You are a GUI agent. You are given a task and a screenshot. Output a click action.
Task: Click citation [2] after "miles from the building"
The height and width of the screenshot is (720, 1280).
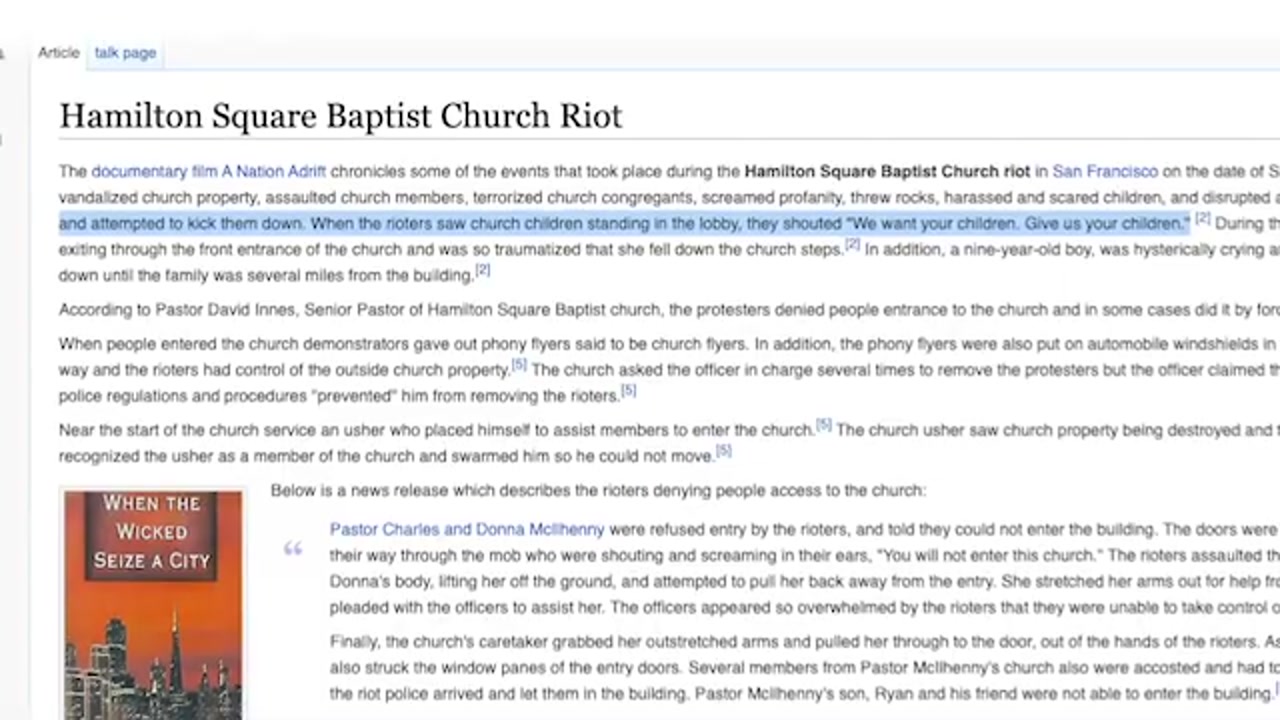point(483,270)
